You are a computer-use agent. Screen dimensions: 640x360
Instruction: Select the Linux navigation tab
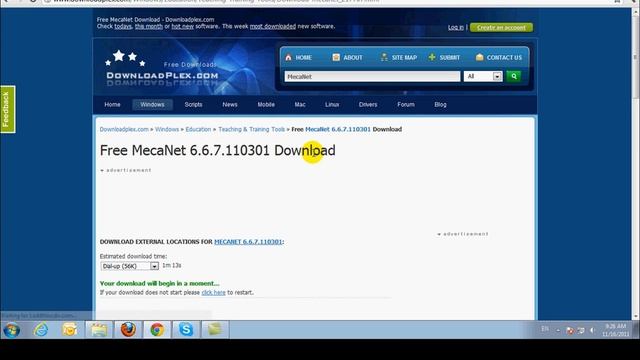coord(332,104)
